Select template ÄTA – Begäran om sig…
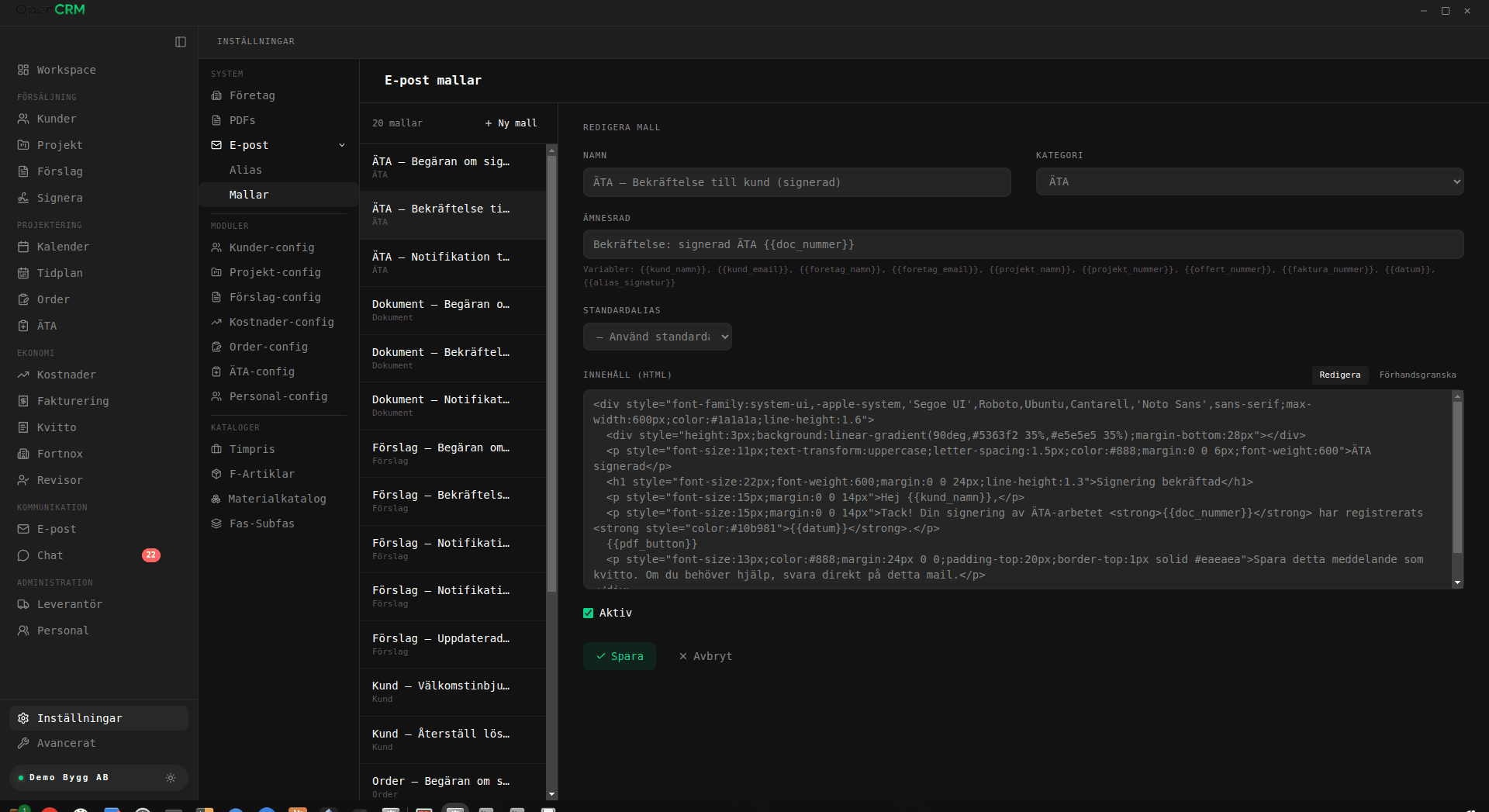This screenshot has height=812, width=1489. (453, 168)
